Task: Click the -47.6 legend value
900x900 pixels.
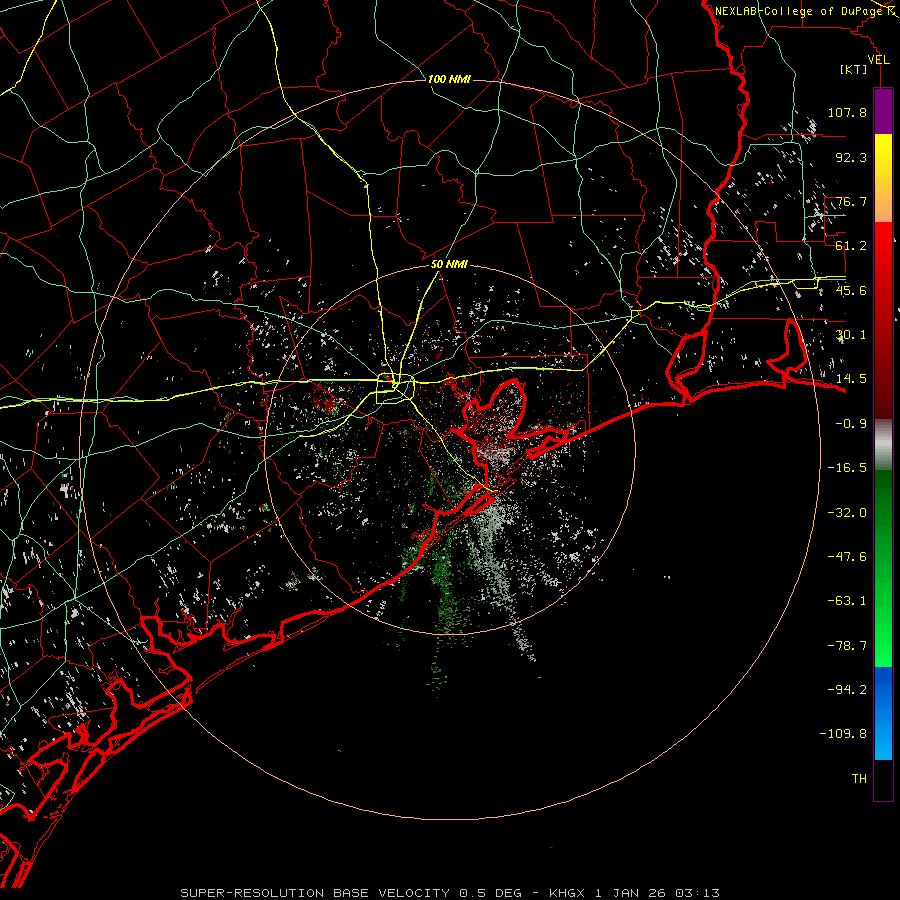Action: click(x=847, y=557)
